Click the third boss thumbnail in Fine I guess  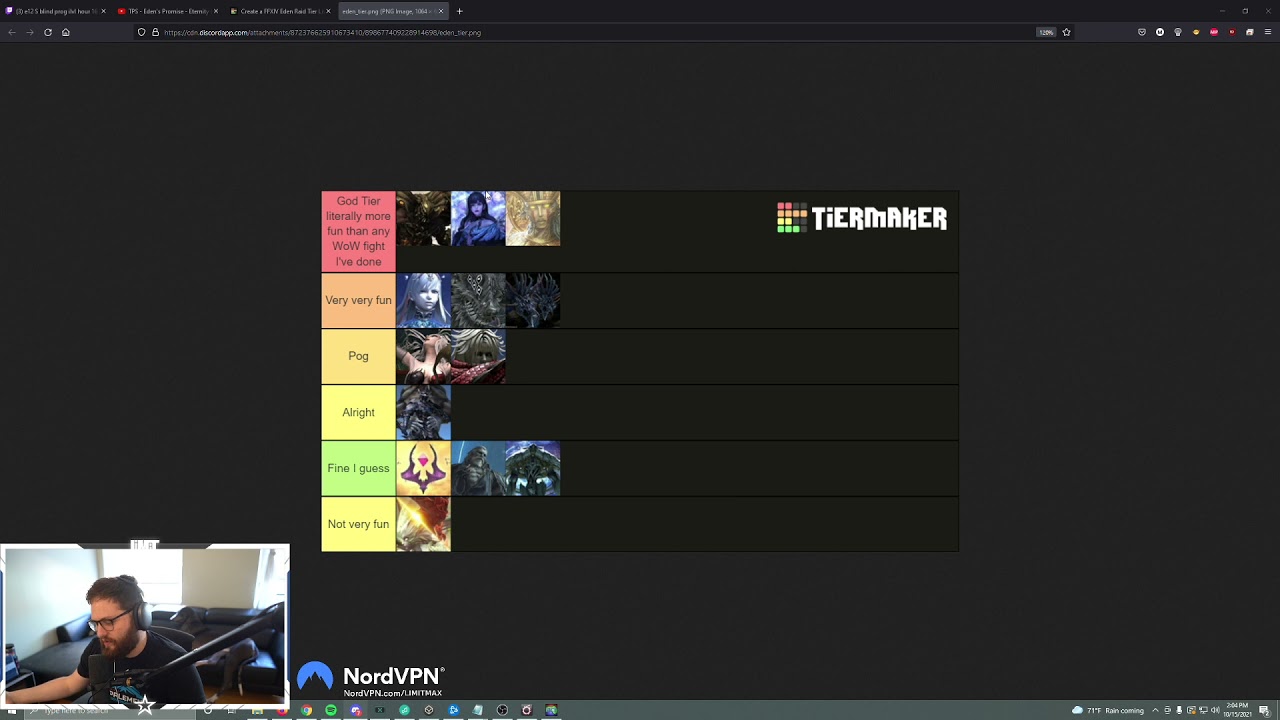pyautogui.click(x=533, y=468)
